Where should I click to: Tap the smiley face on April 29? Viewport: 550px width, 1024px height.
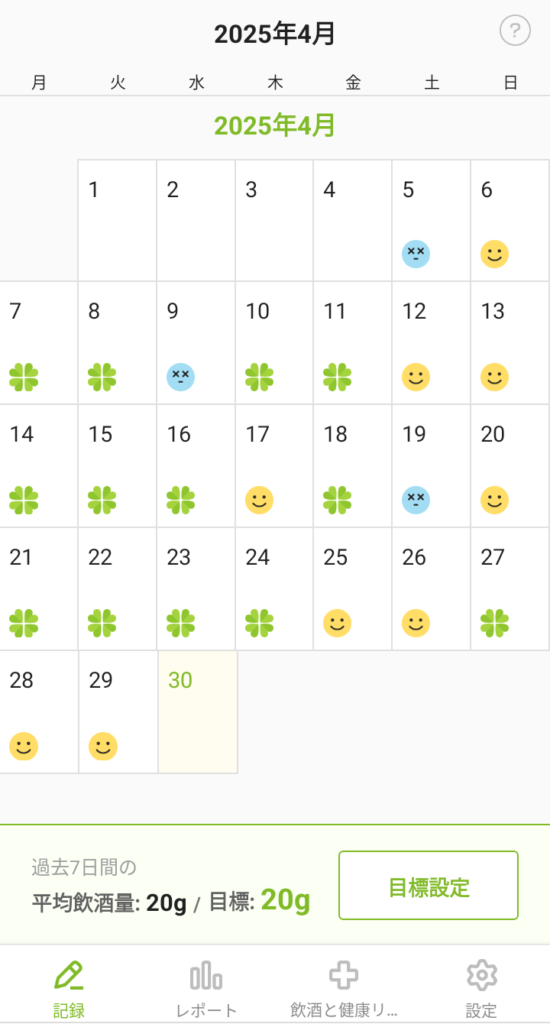[x=103, y=746]
